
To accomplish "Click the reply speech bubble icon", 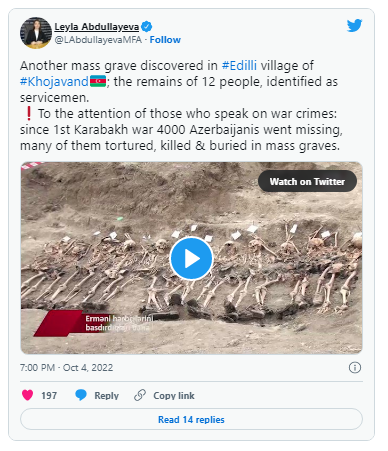I will [81, 395].
